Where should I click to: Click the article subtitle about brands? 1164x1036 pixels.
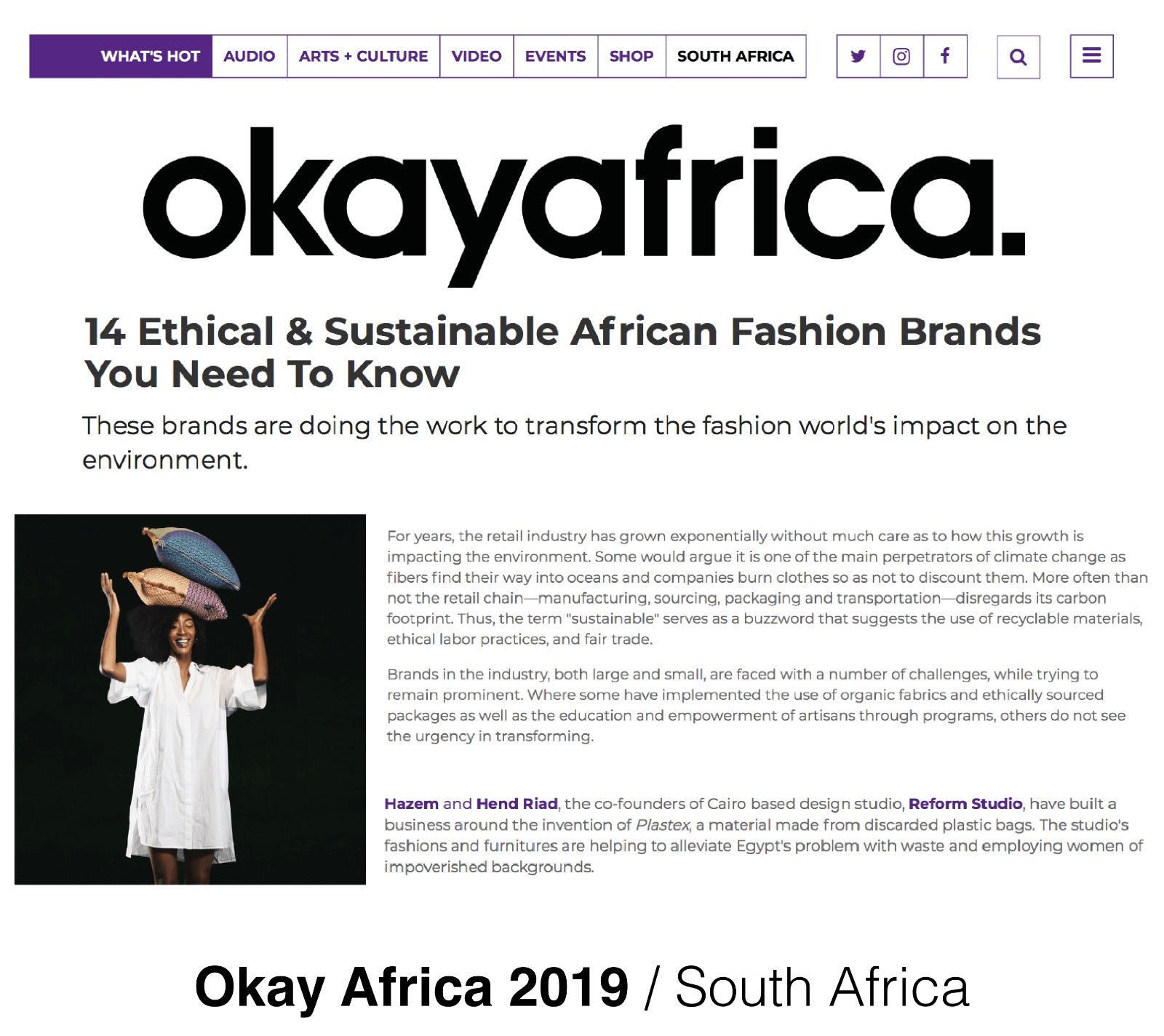coord(573,442)
